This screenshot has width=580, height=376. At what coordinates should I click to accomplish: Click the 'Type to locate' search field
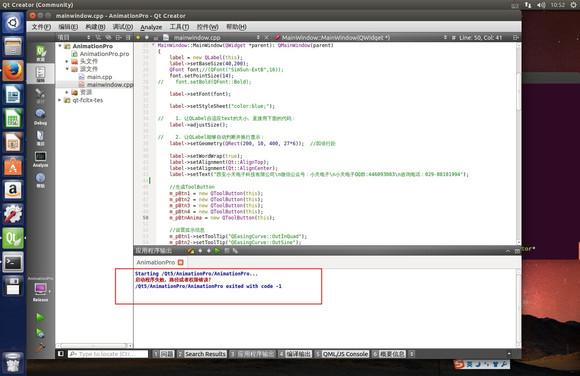108,354
